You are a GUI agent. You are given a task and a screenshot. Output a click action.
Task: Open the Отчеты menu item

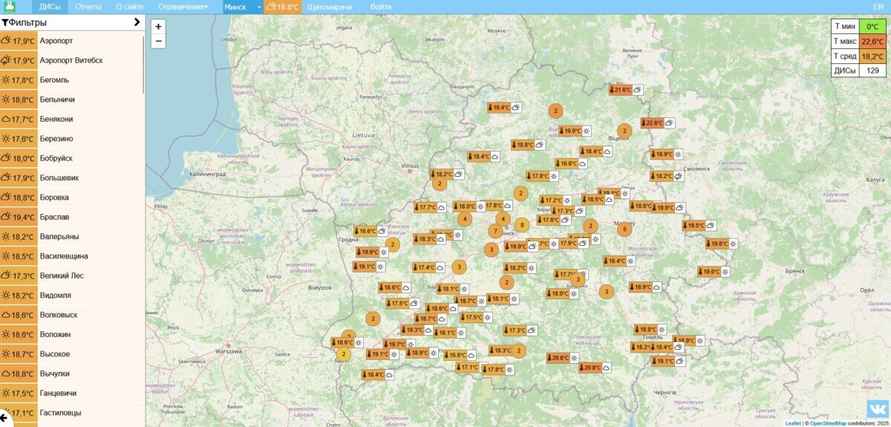click(88, 7)
